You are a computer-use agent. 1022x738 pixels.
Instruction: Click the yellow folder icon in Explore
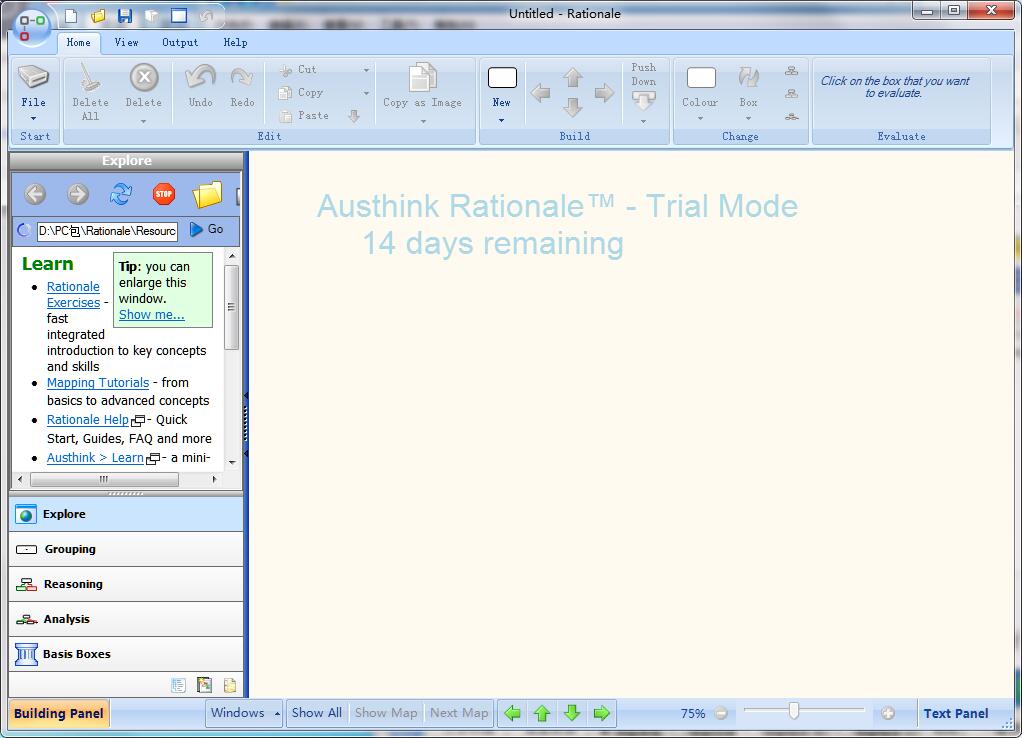pos(207,194)
